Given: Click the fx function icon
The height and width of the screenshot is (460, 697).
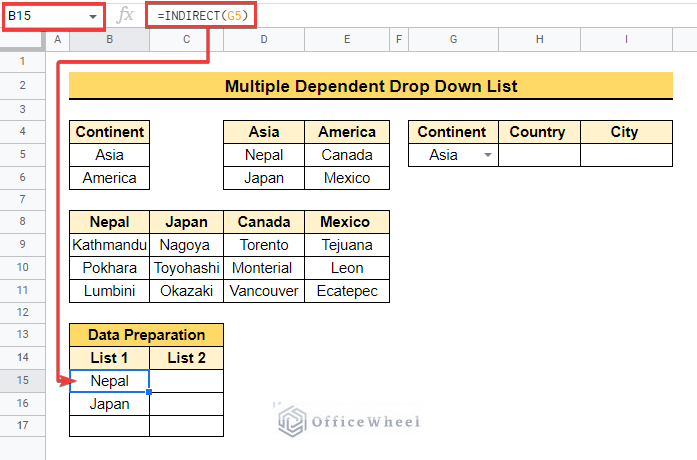Looking at the screenshot, I should (125, 16).
